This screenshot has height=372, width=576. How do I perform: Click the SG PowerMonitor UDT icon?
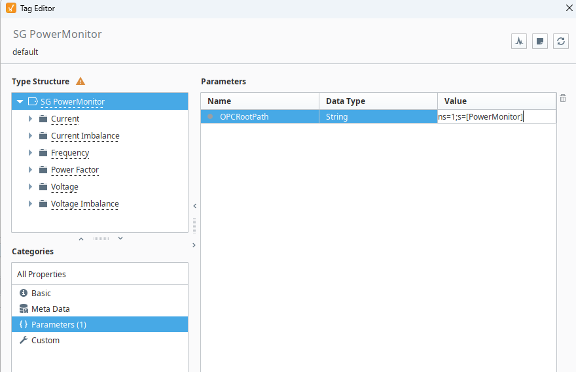(x=33, y=101)
